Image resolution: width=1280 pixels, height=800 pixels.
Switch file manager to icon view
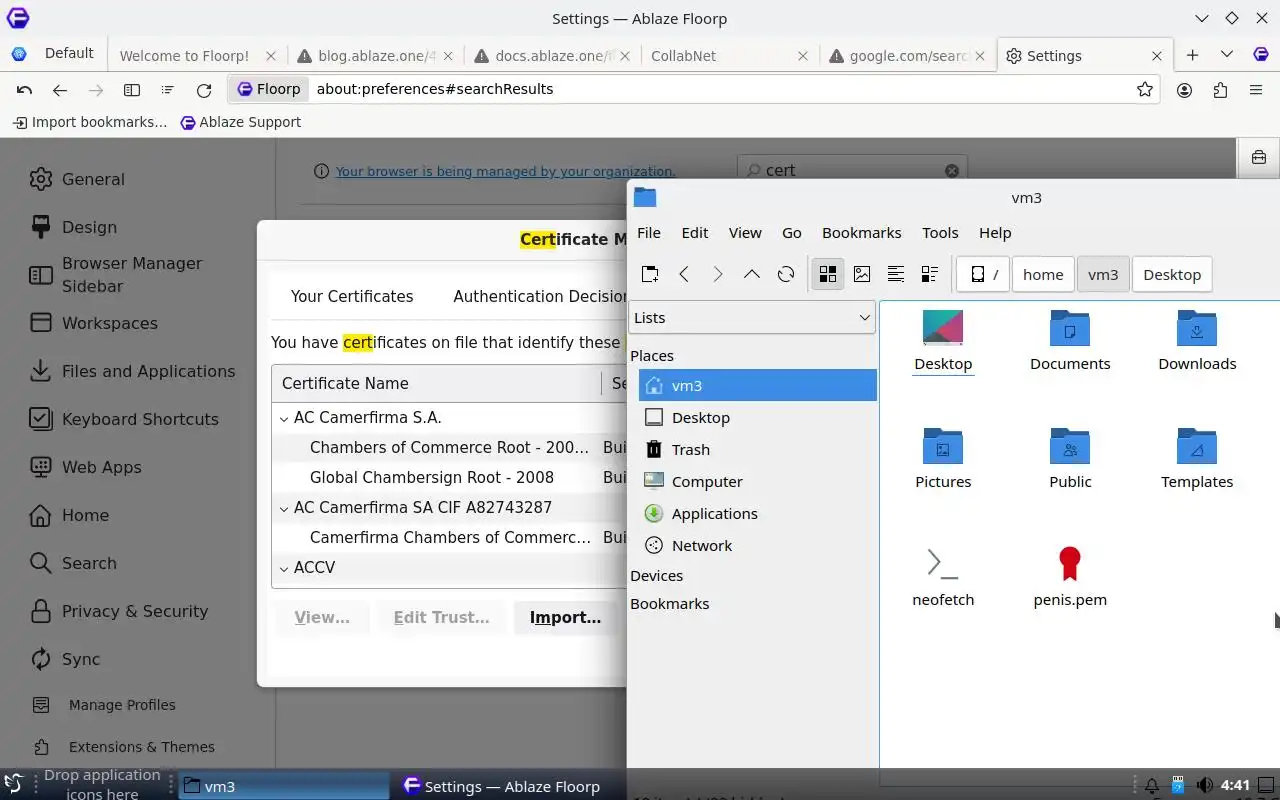(828, 274)
